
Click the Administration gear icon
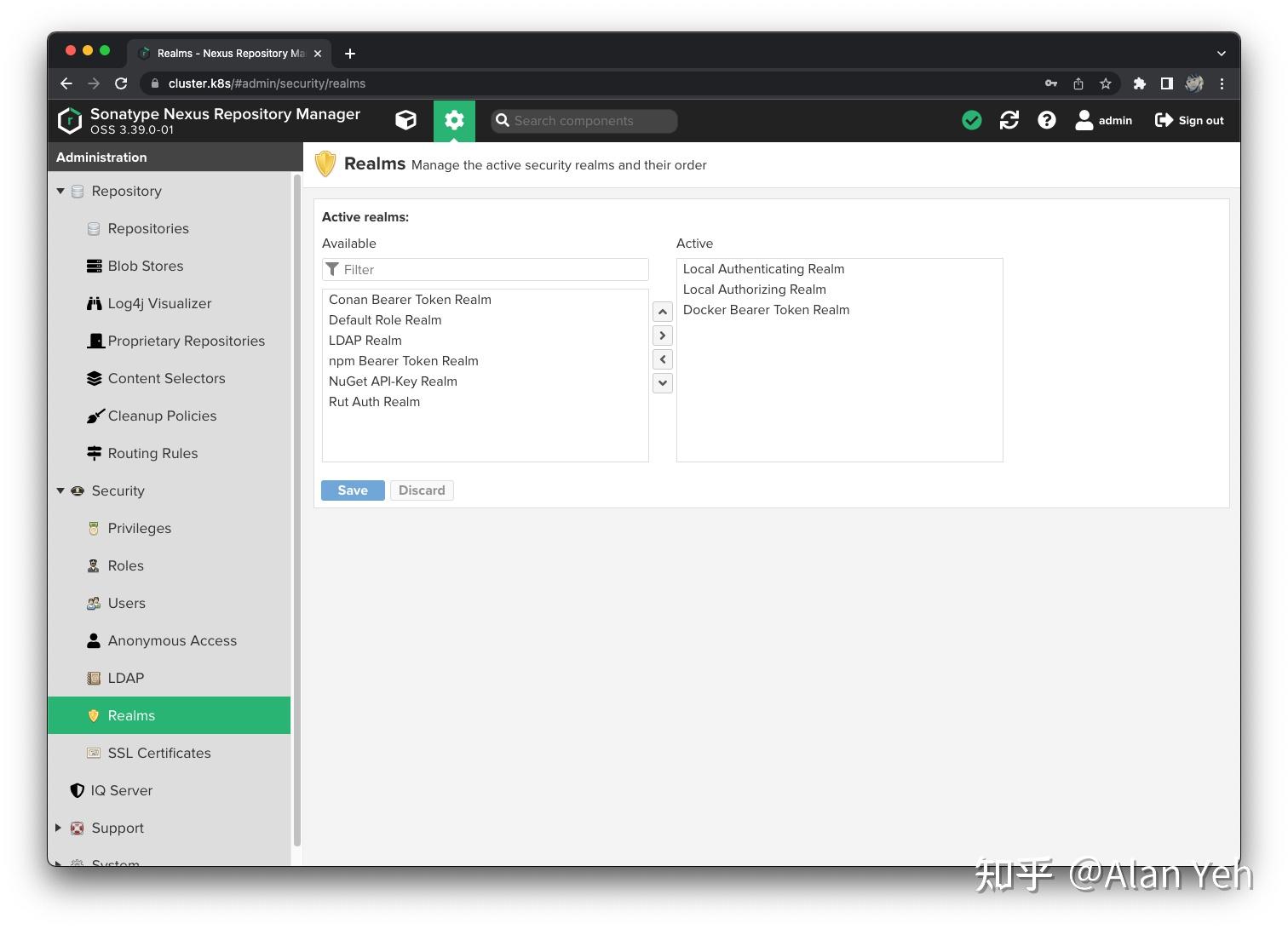(454, 120)
